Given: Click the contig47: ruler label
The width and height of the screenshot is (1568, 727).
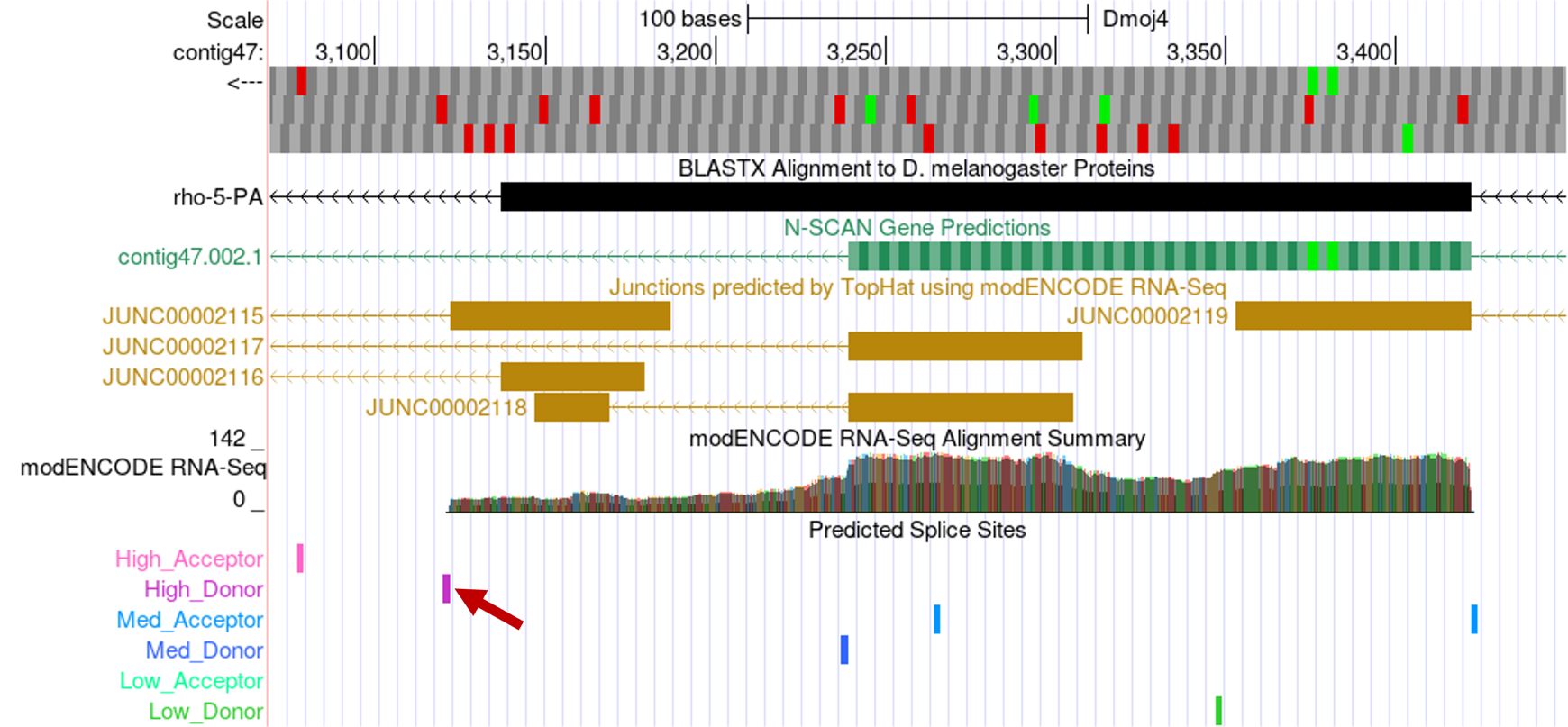Looking at the screenshot, I should coord(218,53).
